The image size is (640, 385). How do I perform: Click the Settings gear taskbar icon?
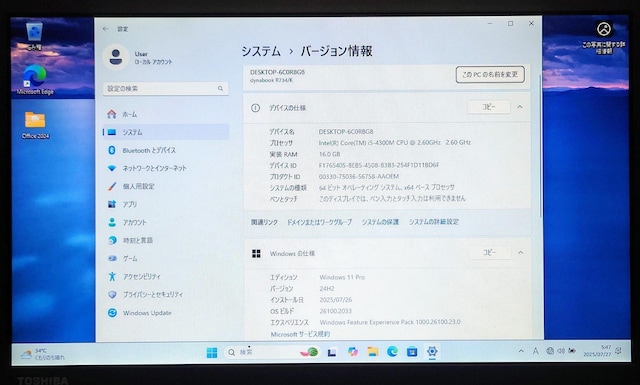click(x=432, y=351)
